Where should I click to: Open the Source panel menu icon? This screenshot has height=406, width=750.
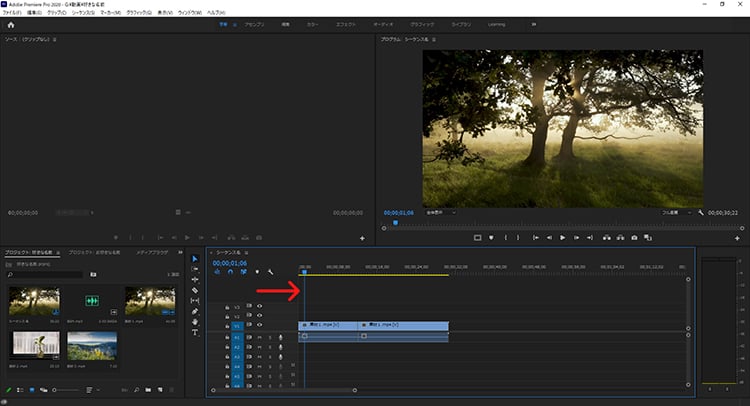point(55,40)
